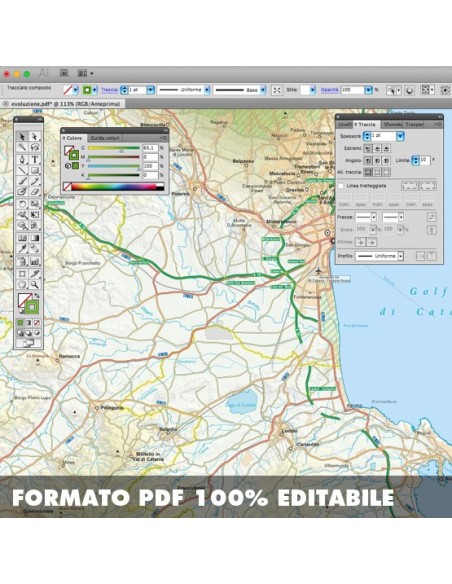Open the Colore panel options menu
The width and height of the screenshot is (452, 584).
tap(163, 138)
